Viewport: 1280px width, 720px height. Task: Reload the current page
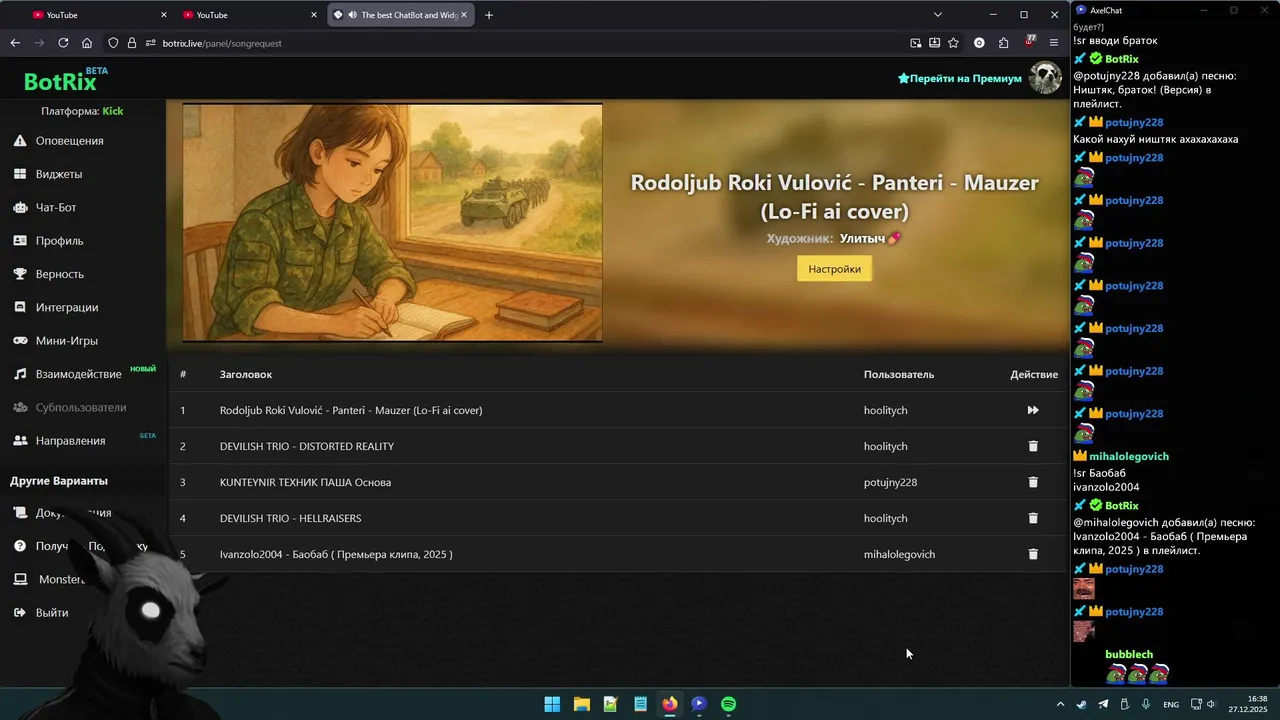pyautogui.click(x=63, y=43)
